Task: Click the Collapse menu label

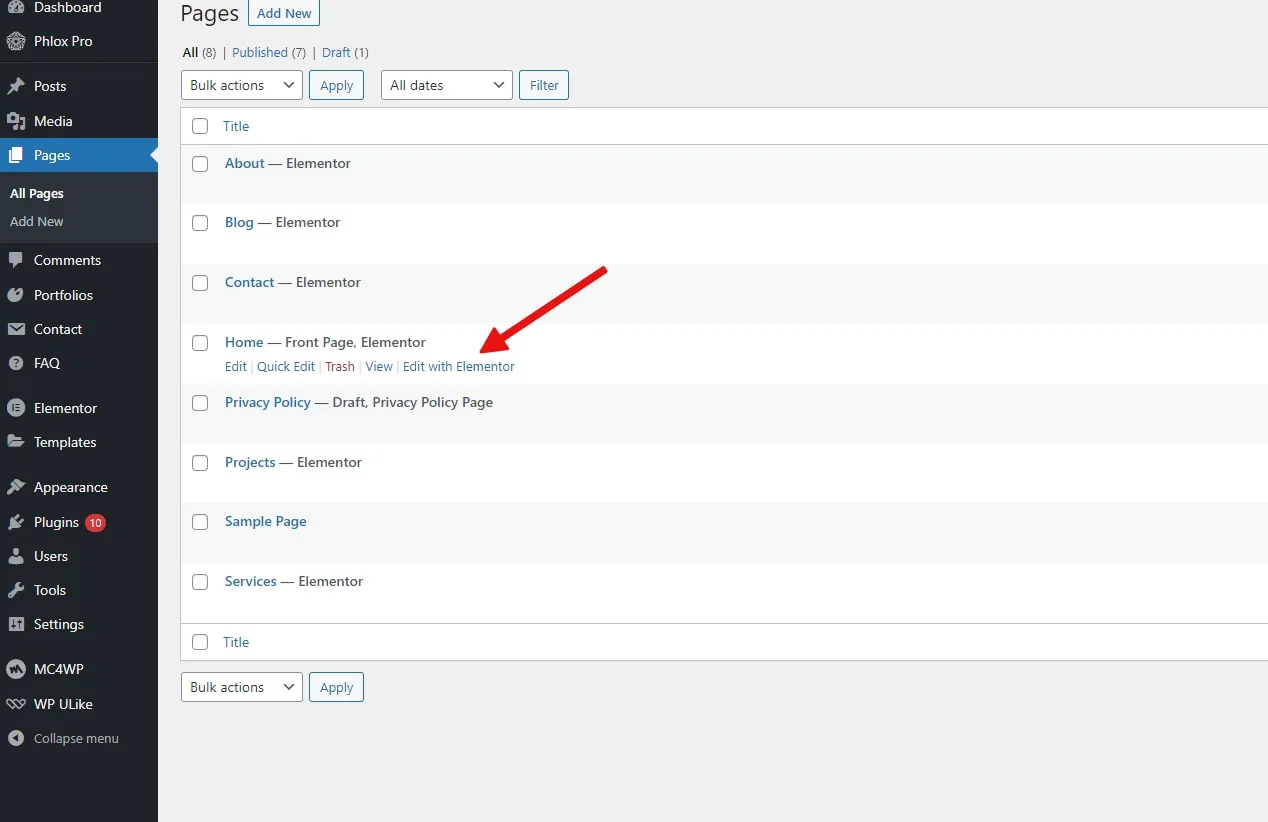Action: coord(76,738)
